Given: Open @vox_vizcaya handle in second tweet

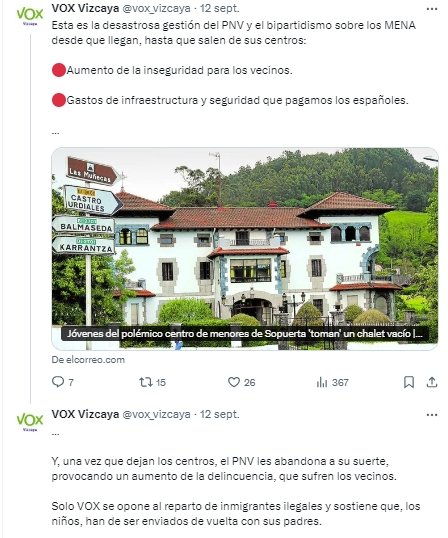Looking at the screenshot, I should pos(156,414).
